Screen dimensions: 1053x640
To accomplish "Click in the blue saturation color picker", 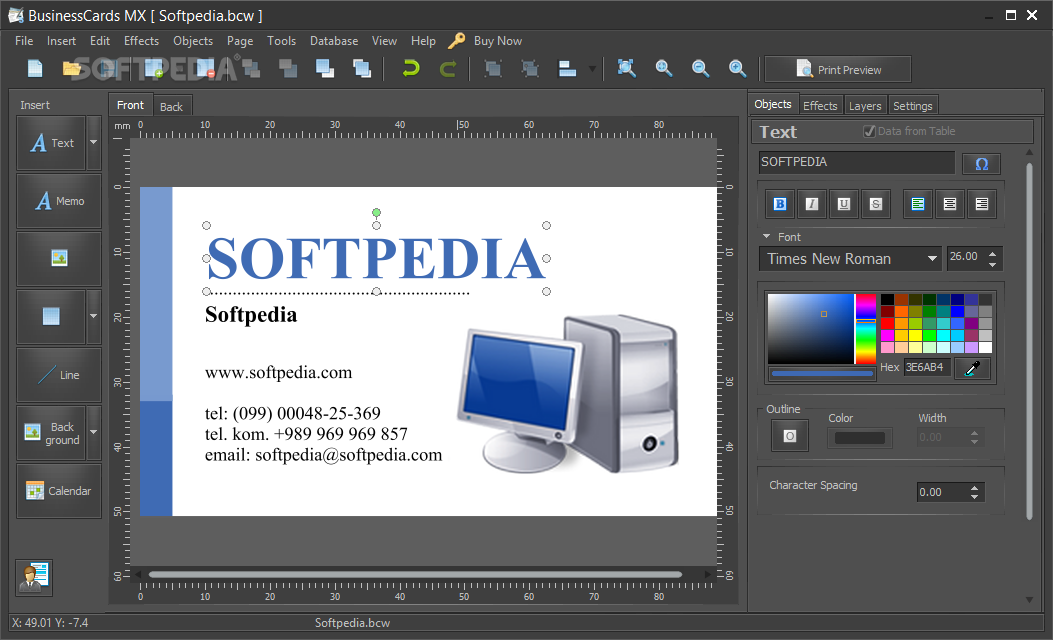I will tap(811, 329).
